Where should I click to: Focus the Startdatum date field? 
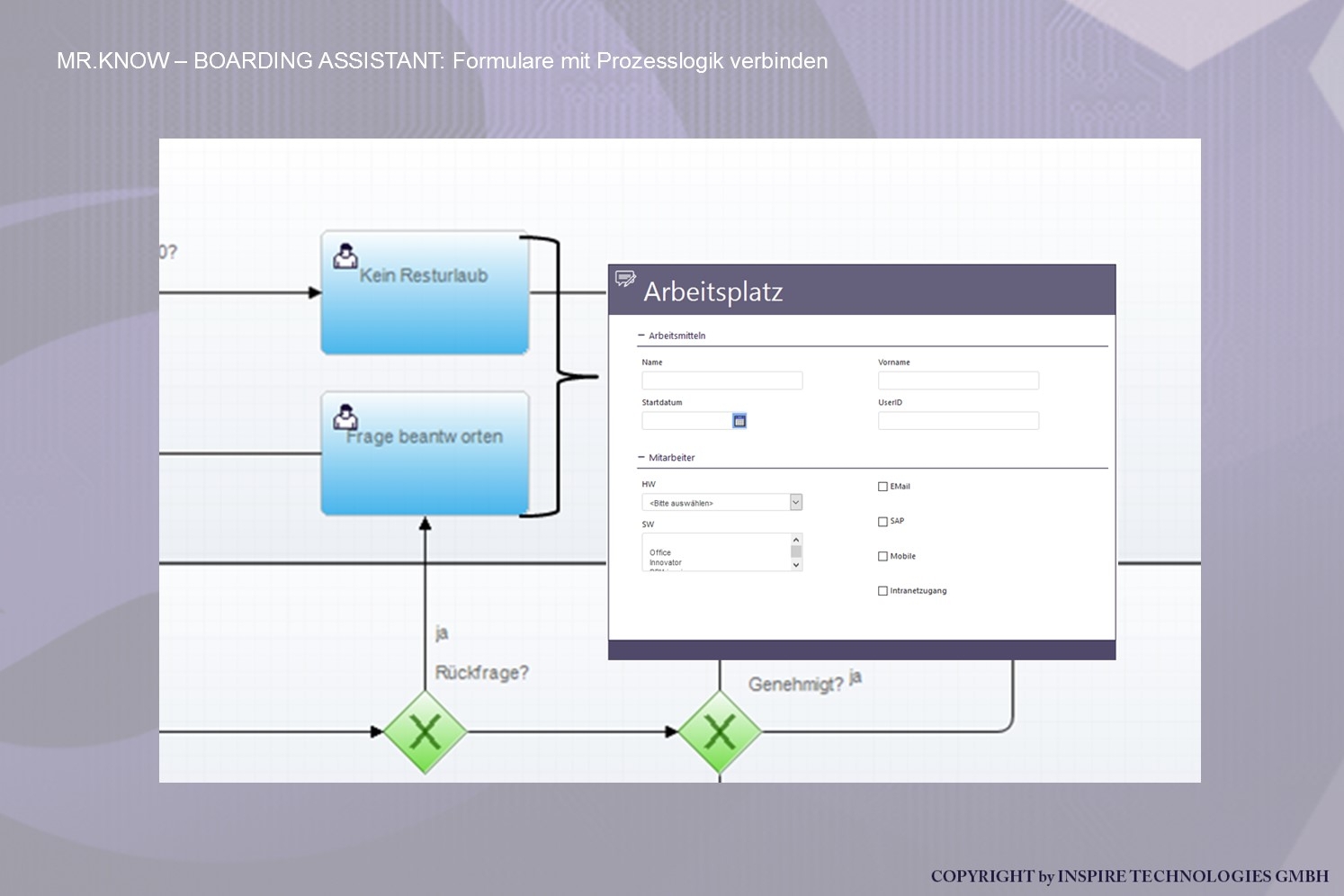point(686,421)
